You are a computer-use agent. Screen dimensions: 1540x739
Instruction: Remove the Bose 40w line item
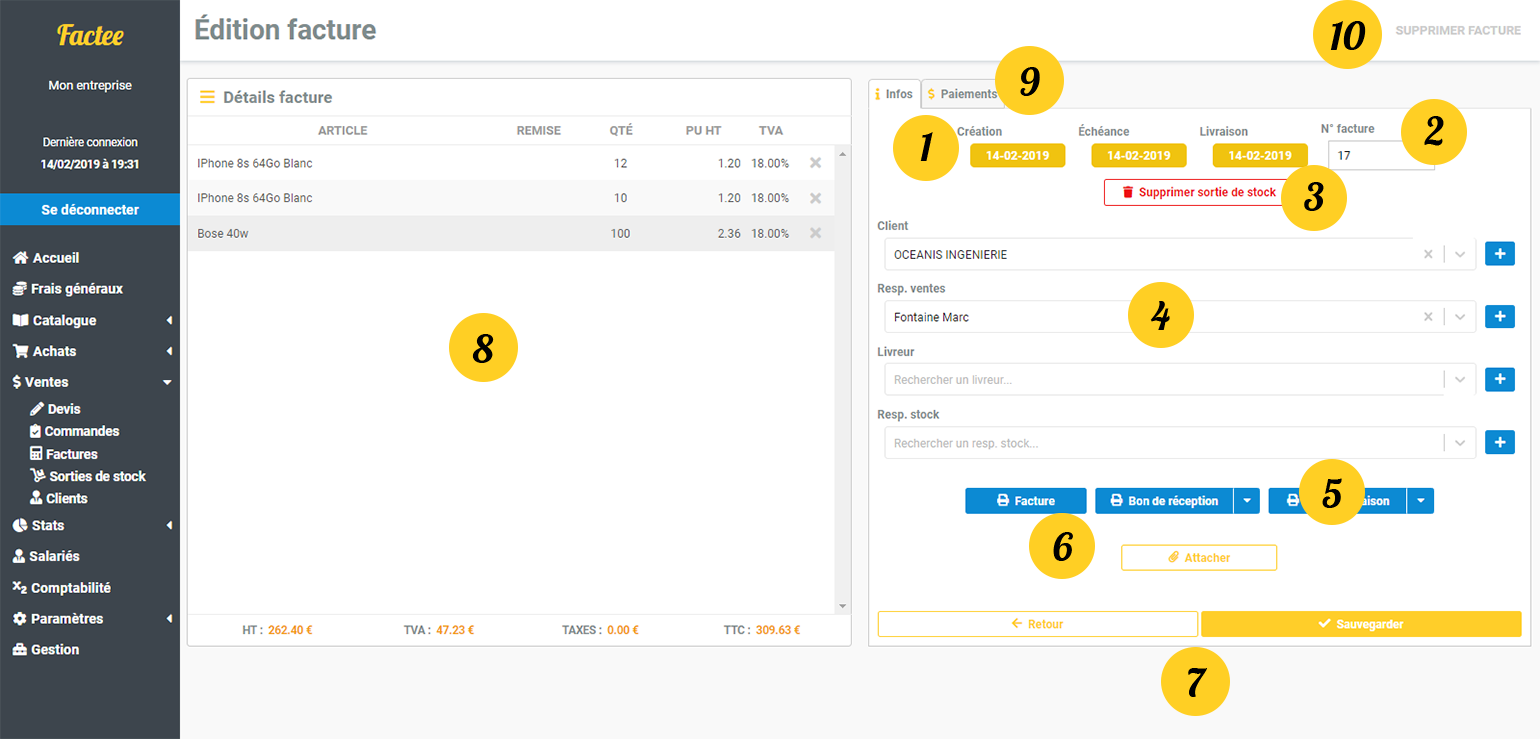815,233
